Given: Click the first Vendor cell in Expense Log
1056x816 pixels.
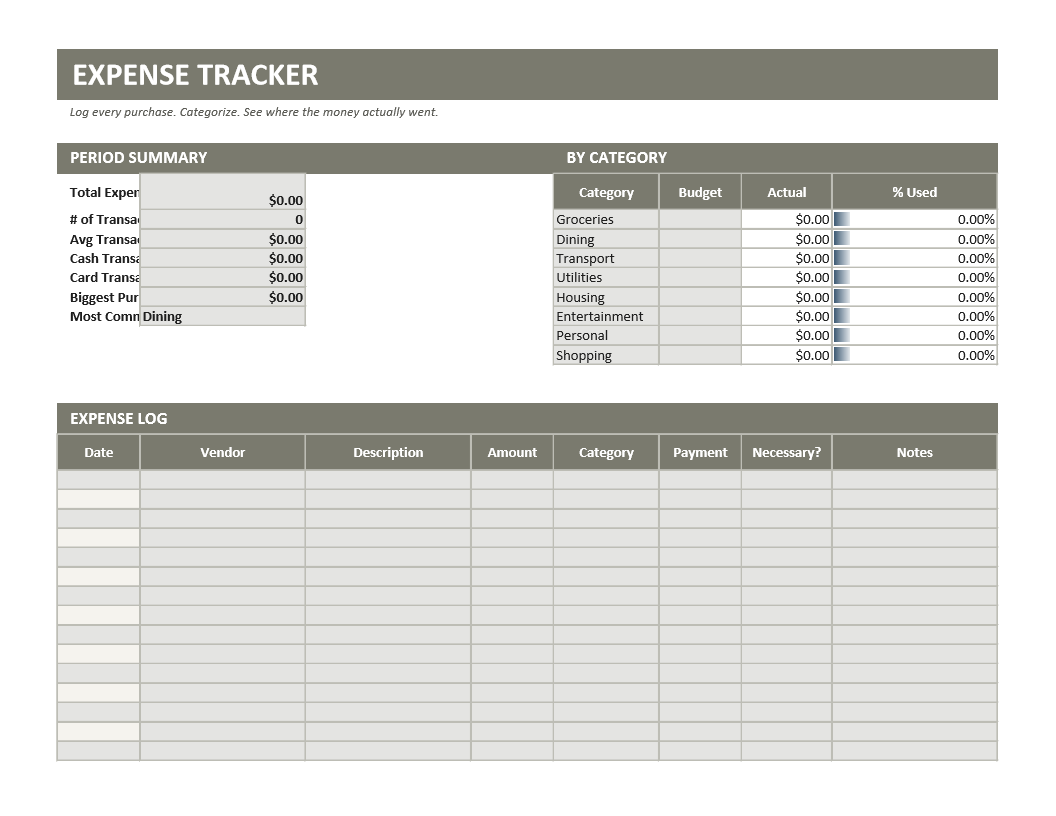Looking at the screenshot, I should click(223, 479).
